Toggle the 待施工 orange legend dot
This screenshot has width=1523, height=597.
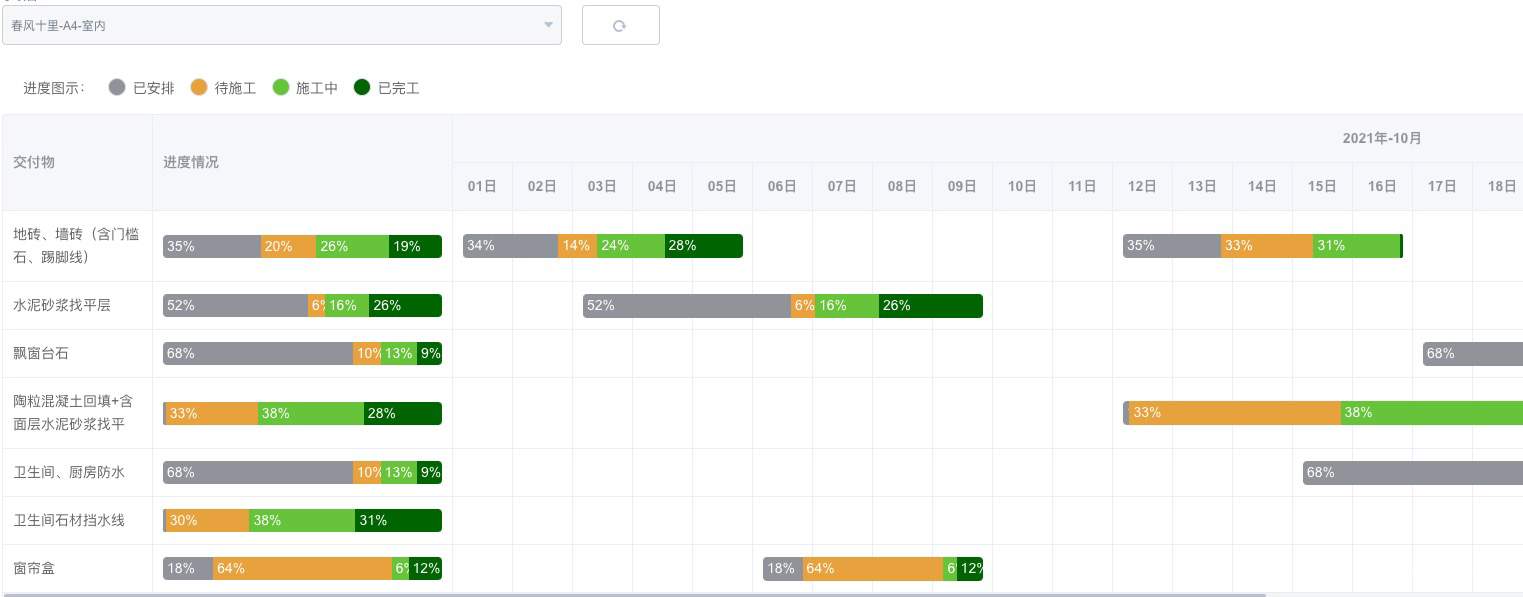point(198,88)
